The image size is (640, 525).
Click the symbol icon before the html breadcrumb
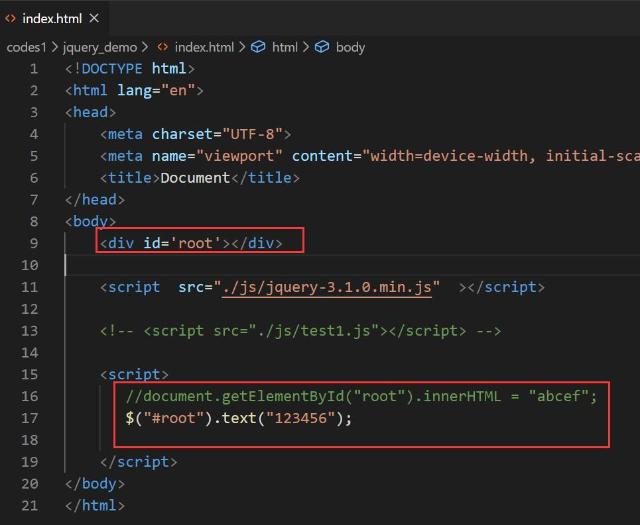click(x=258, y=47)
